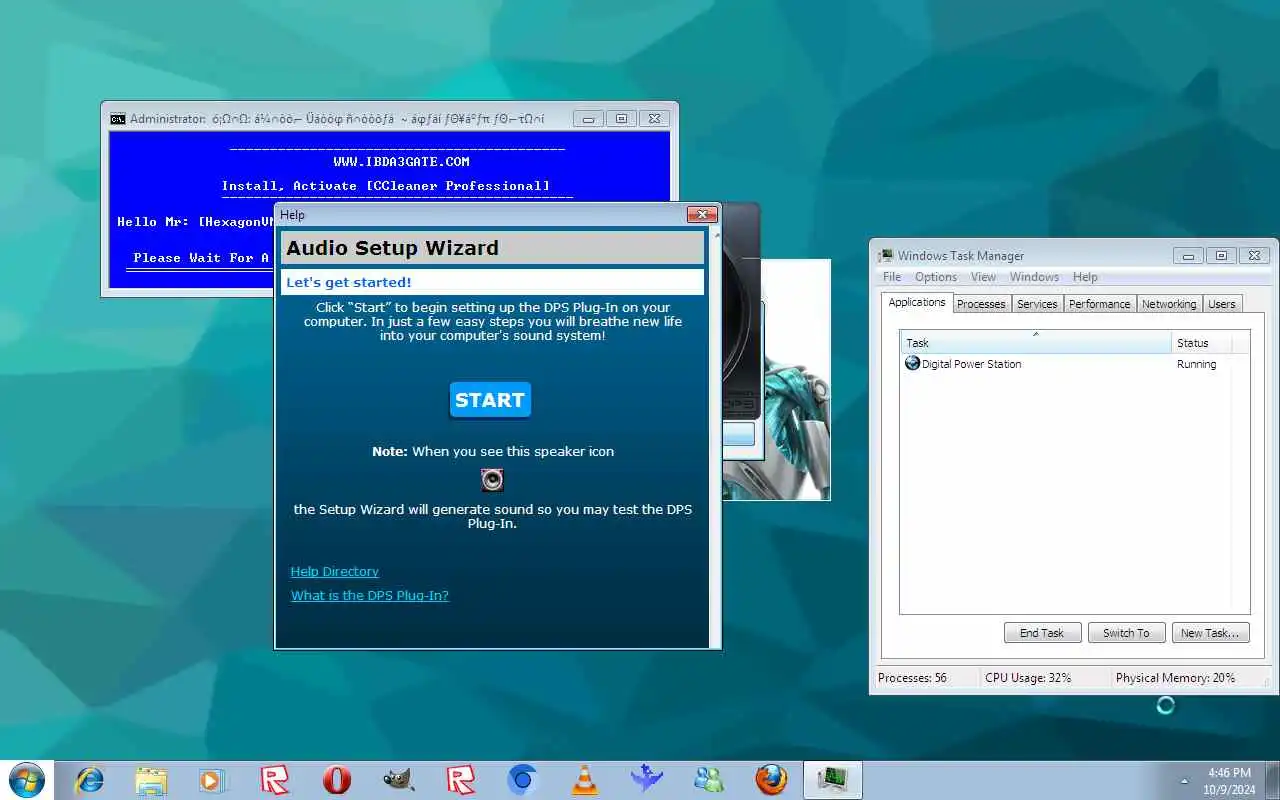Open the Options menu in Task Manager
Viewport: 1280px width, 800px height.
click(936, 277)
